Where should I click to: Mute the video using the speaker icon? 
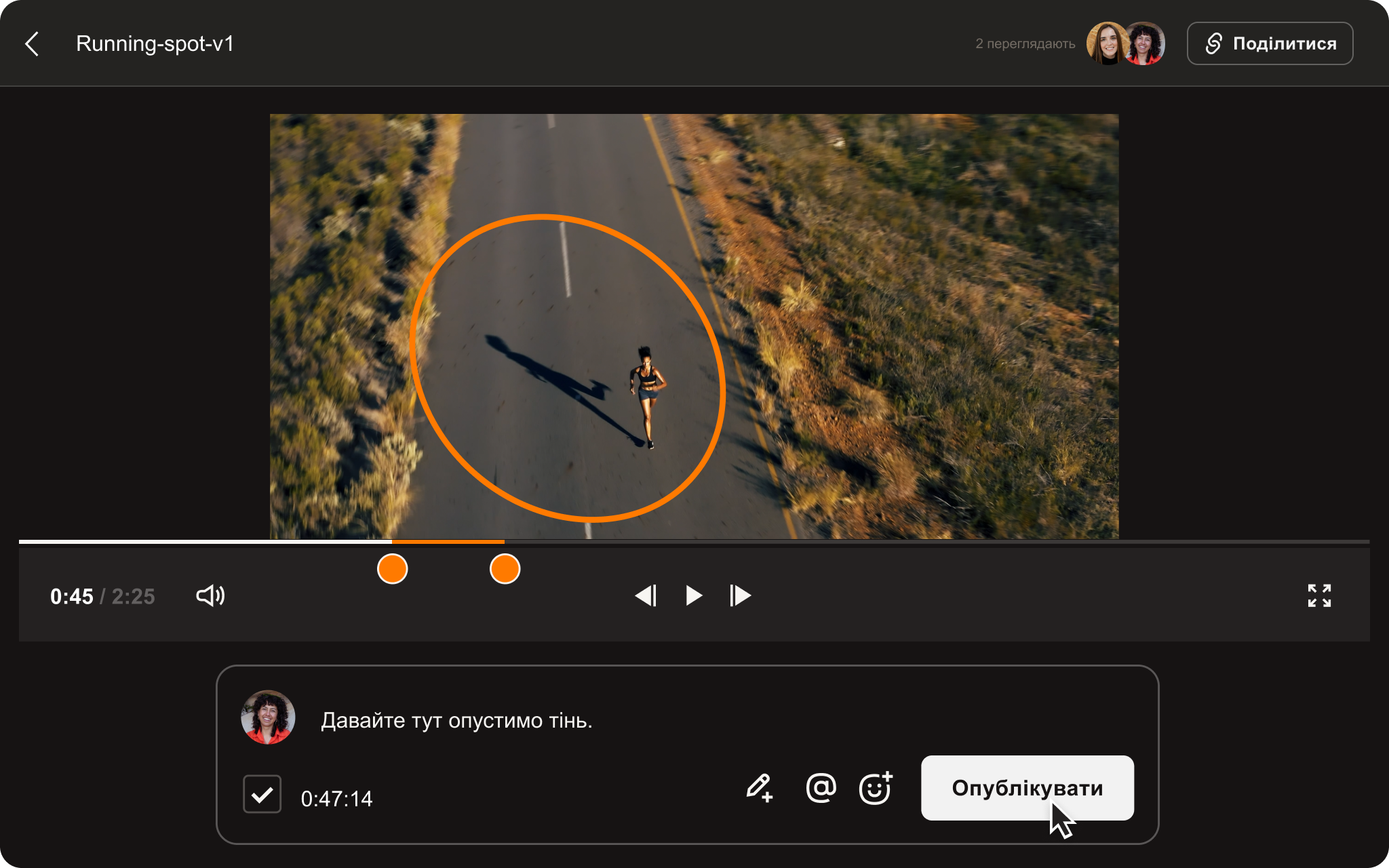click(x=210, y=595)
